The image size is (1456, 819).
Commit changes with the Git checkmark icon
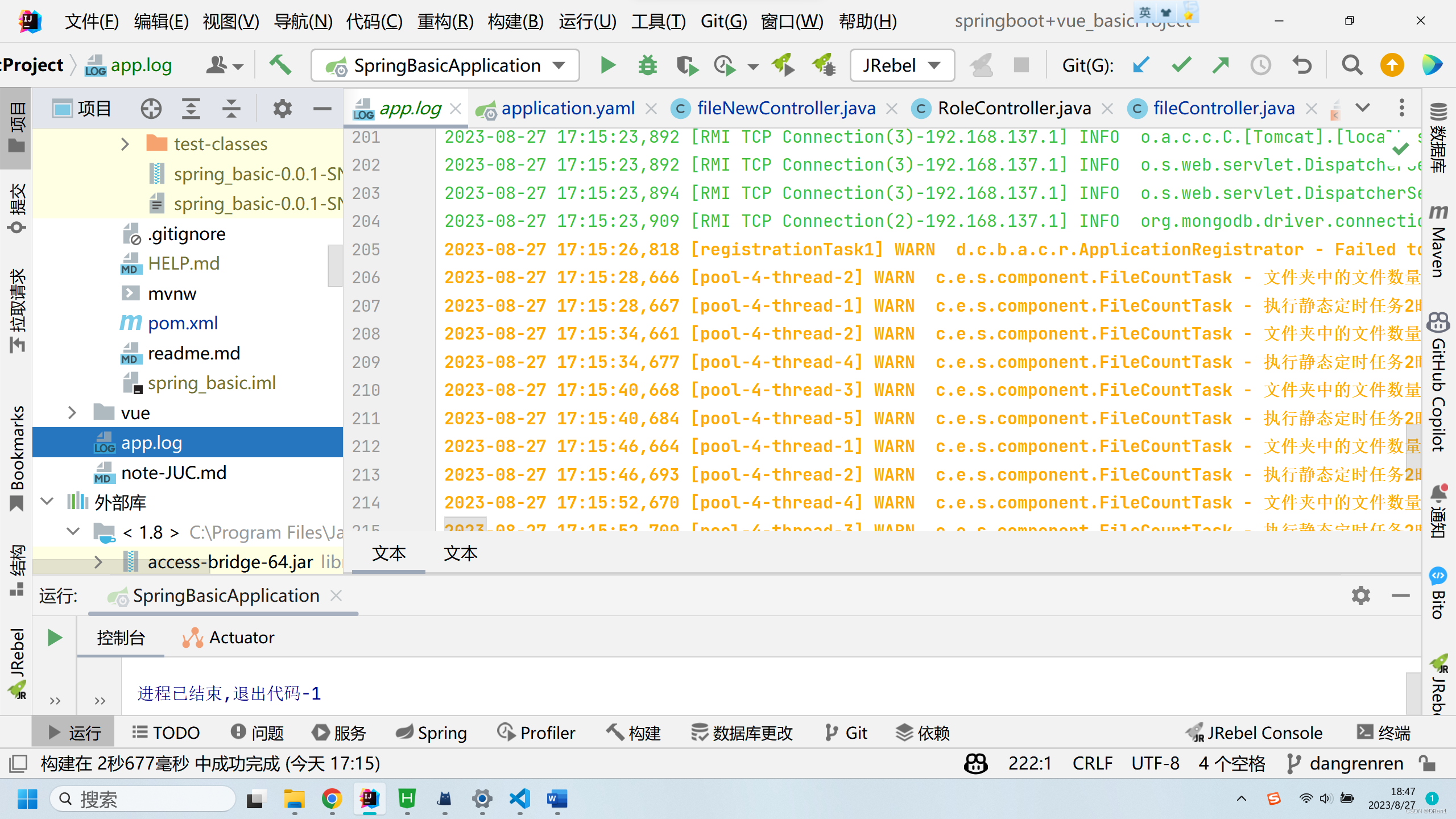pos(1180,65)
